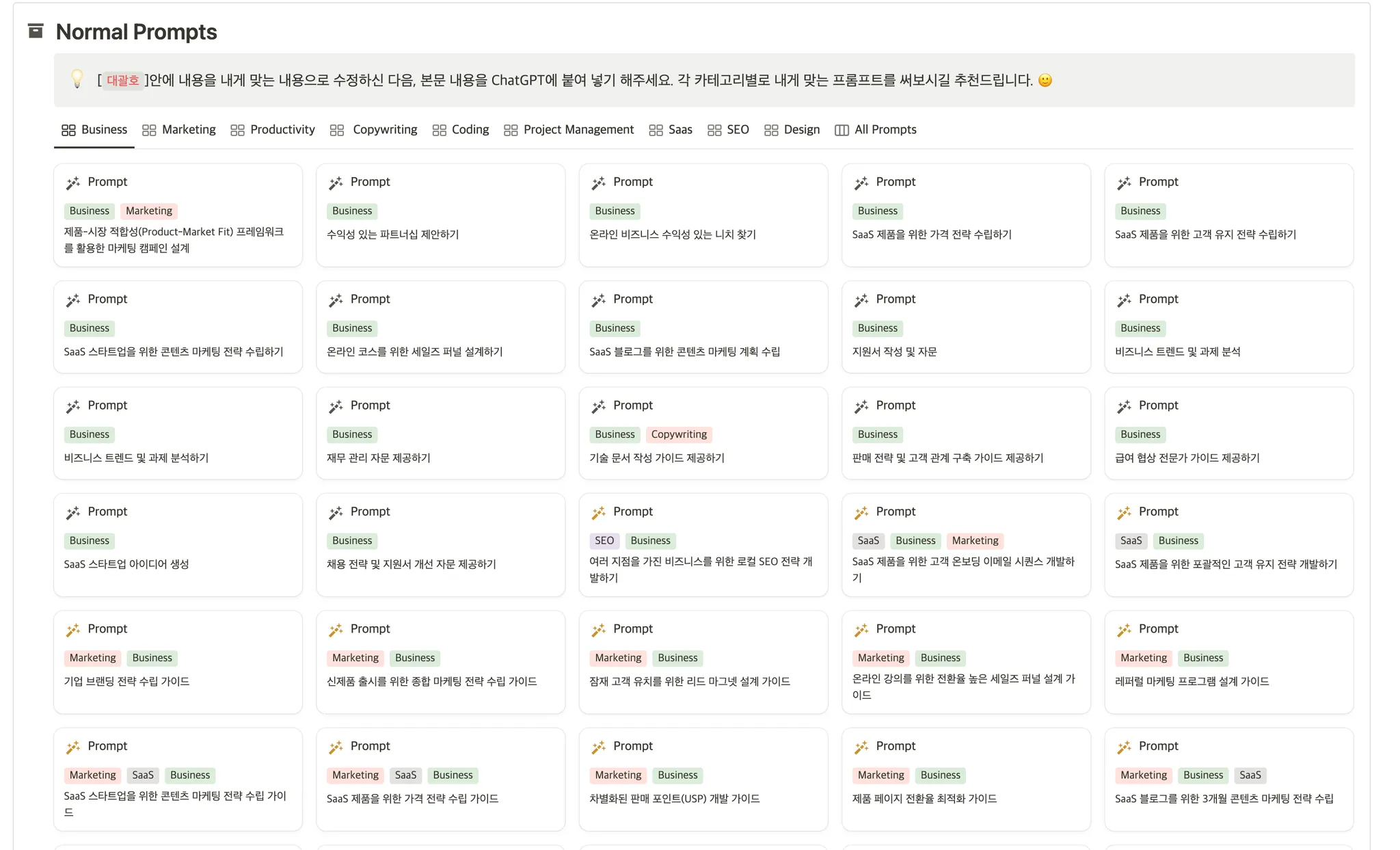Click the Copywriting tag on 기술 문서 card
The width and height of the screenshot is (1400, 850).
(678, 434)
